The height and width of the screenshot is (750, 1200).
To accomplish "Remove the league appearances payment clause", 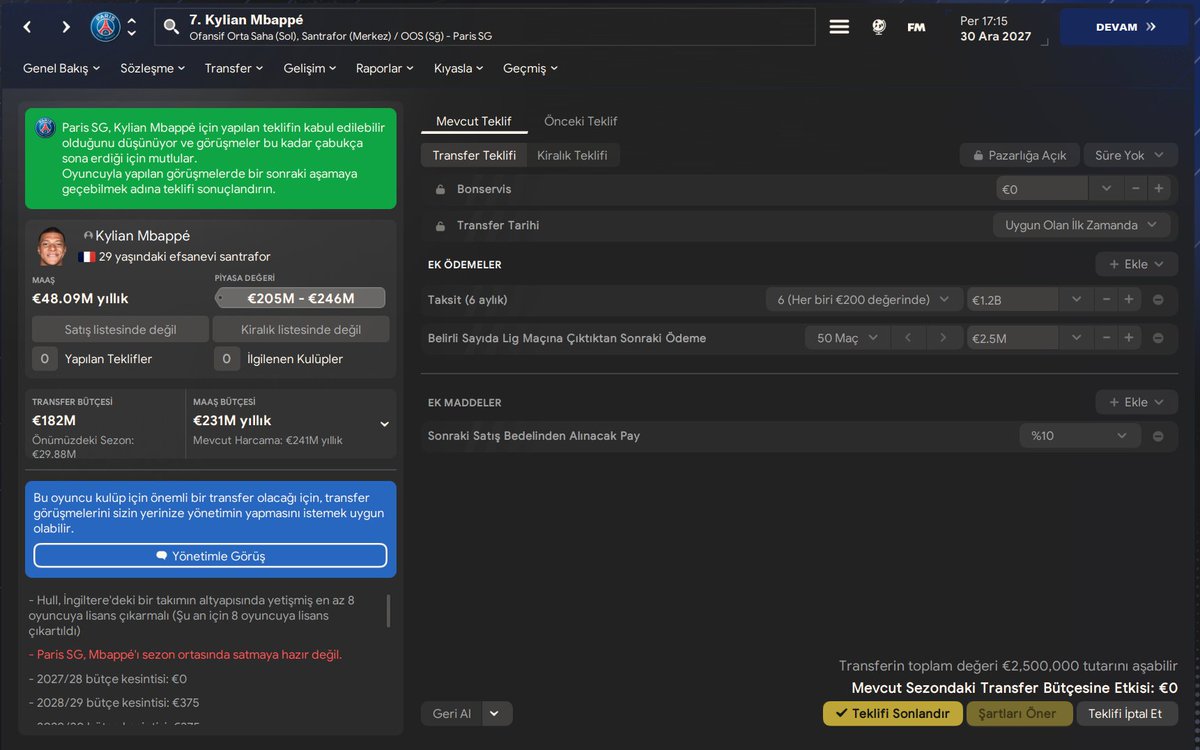I will 1158,339.
